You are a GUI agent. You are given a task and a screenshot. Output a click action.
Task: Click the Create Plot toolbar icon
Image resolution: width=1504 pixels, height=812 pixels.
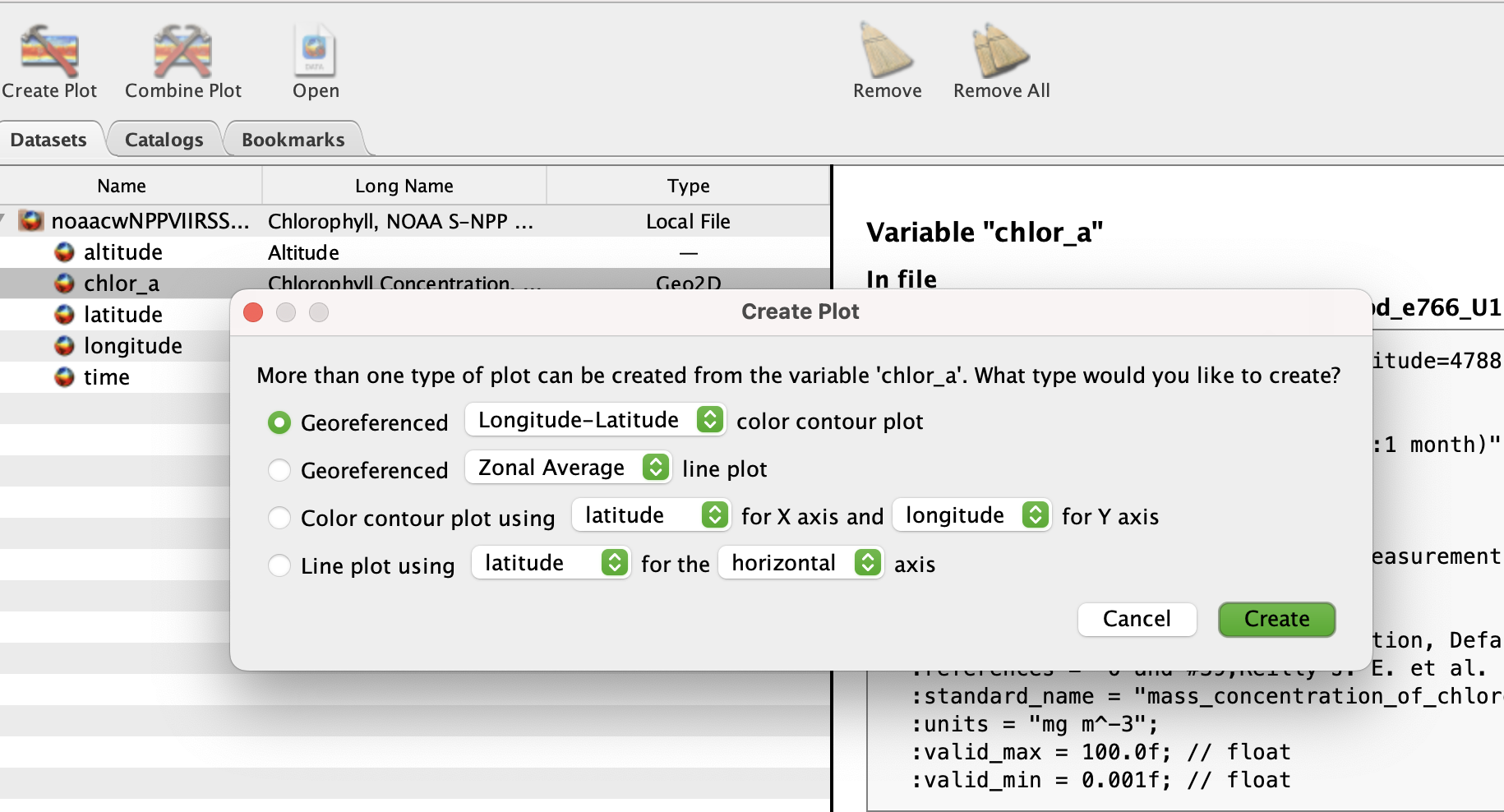49,51
